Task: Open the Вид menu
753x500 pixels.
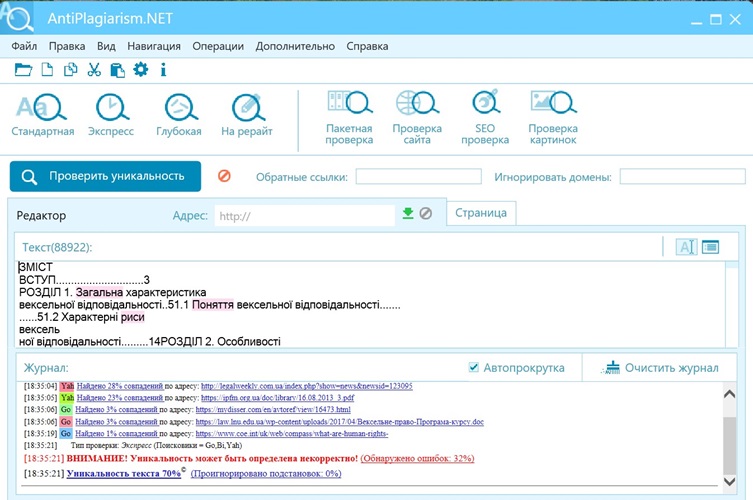Action: coord(106,46)
